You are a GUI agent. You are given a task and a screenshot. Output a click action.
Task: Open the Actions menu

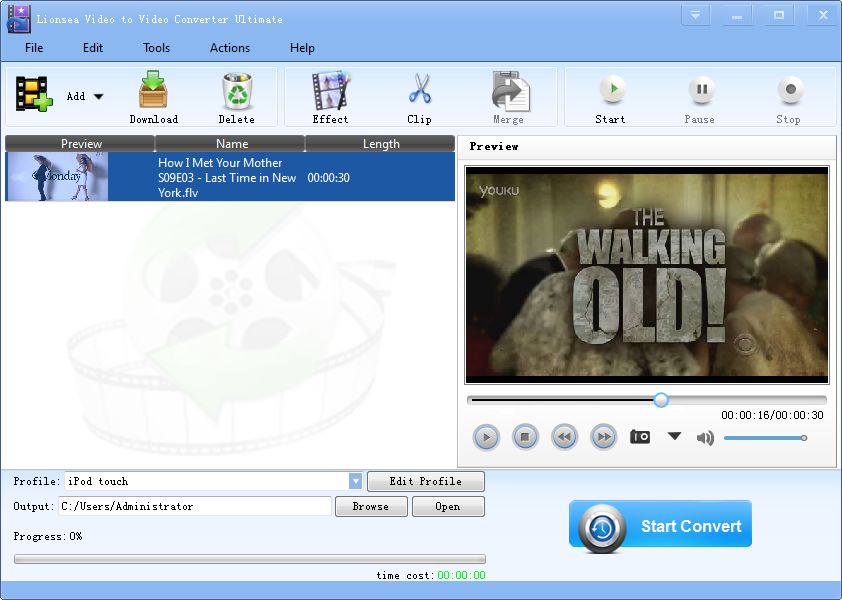(x=230, y=48)
